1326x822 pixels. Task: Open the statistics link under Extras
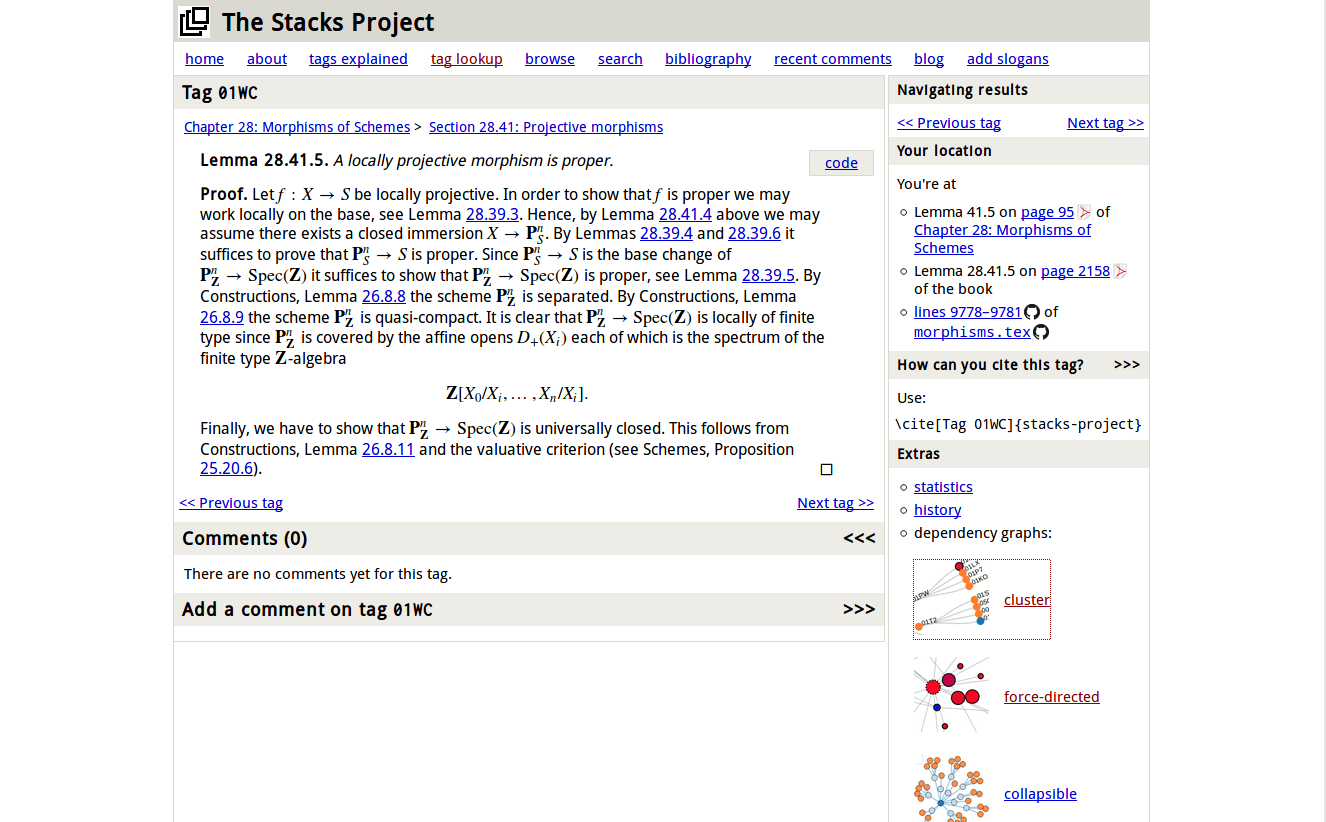click(x=943, y=487)
